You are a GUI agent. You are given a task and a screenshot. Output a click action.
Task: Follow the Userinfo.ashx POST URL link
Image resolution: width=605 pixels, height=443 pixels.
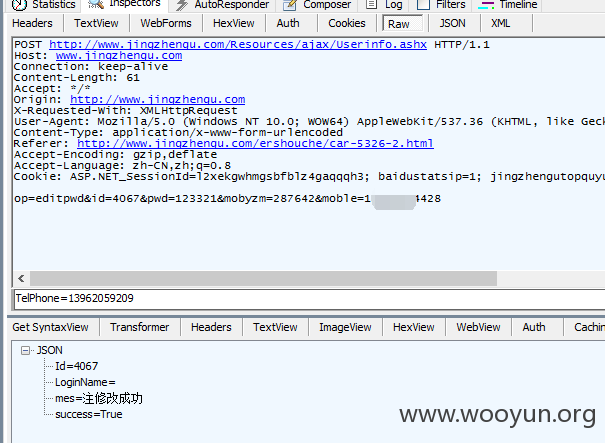click(238, 45)
